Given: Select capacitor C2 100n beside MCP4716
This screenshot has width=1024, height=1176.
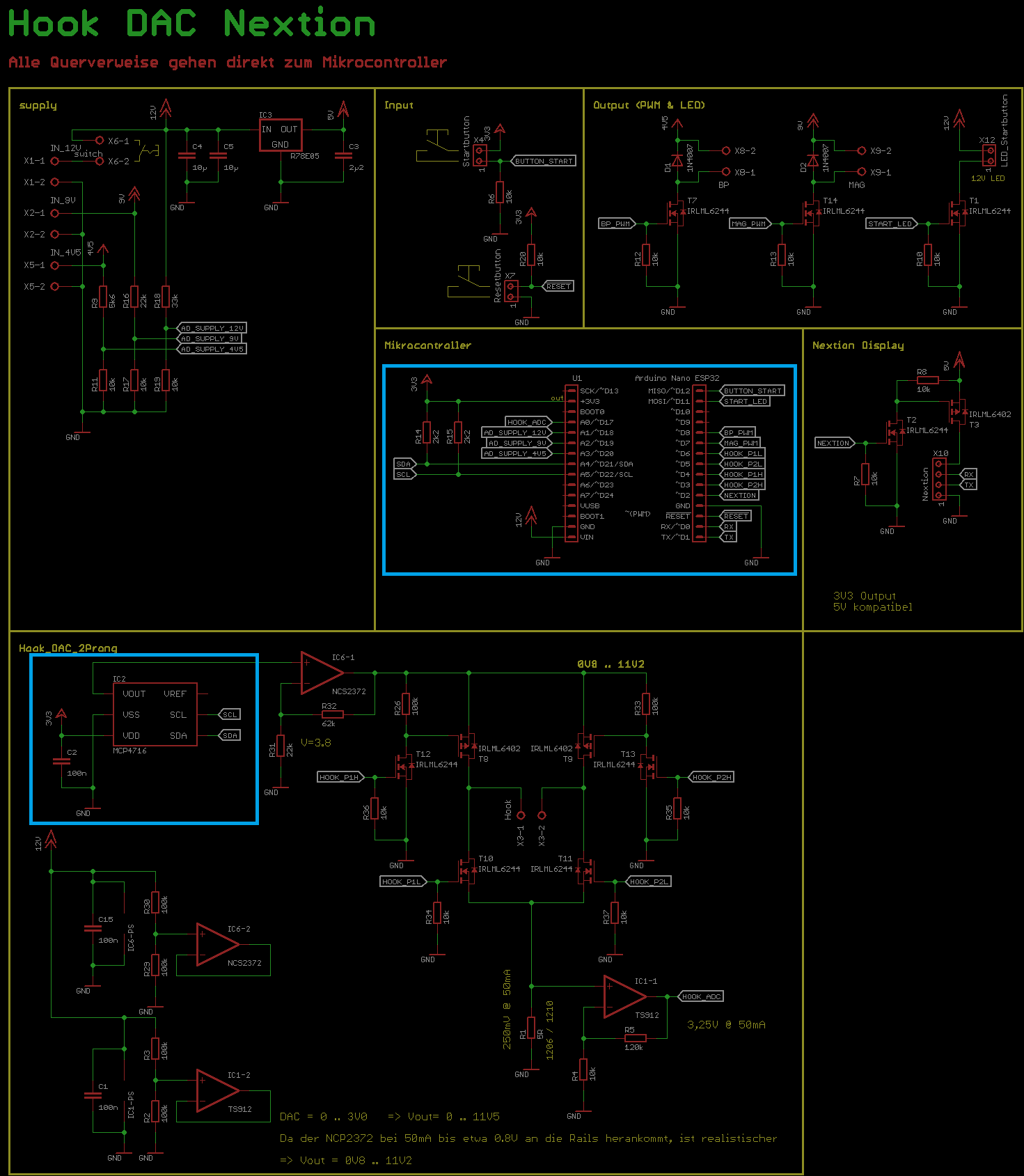Looking at the screenshot, I should [61, 761].
